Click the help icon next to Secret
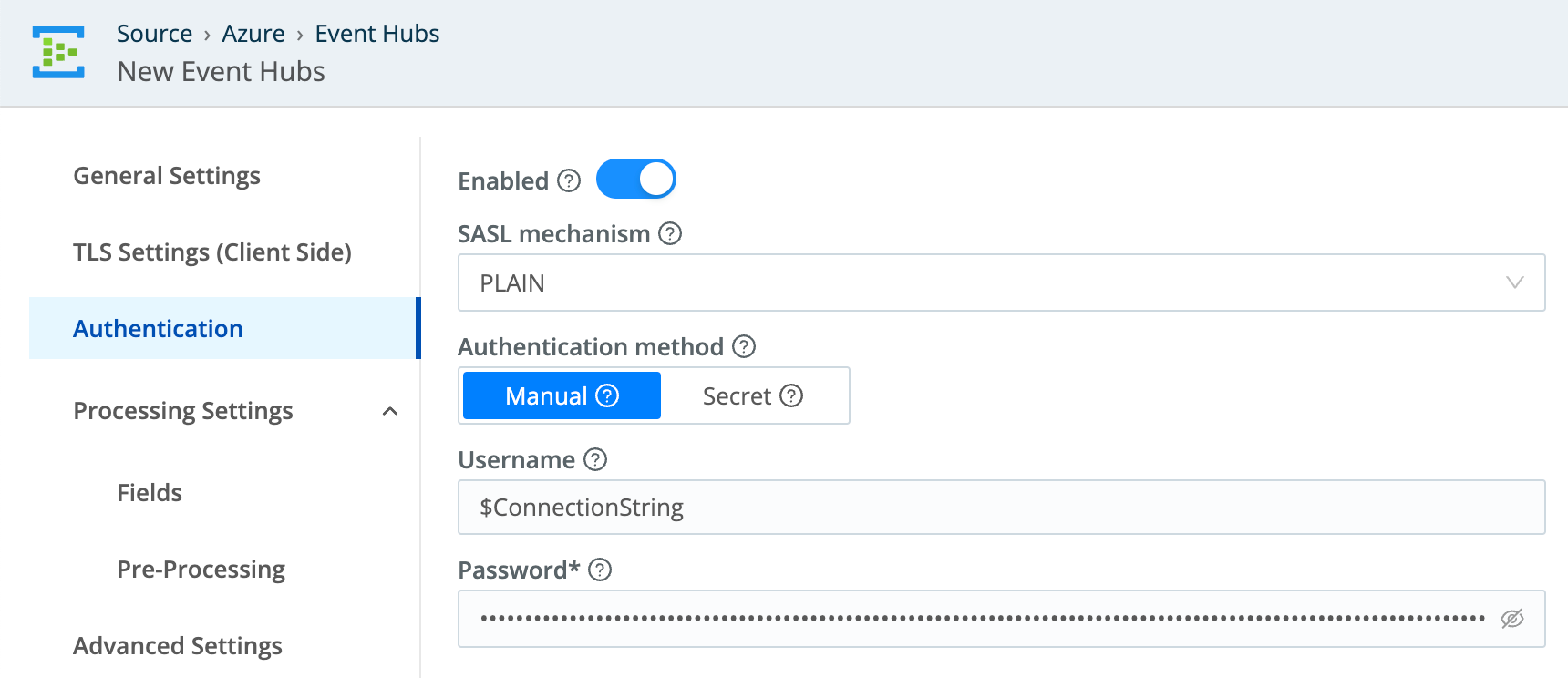The height and width of the screenshot is (678, 1568). pos(792,395)
